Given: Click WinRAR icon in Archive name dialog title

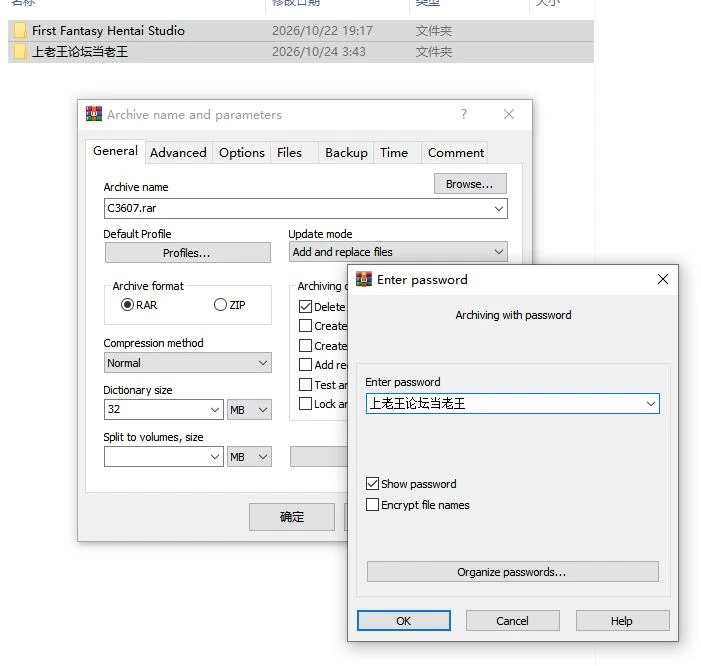Looking at the screenshot, I should 94,114.
